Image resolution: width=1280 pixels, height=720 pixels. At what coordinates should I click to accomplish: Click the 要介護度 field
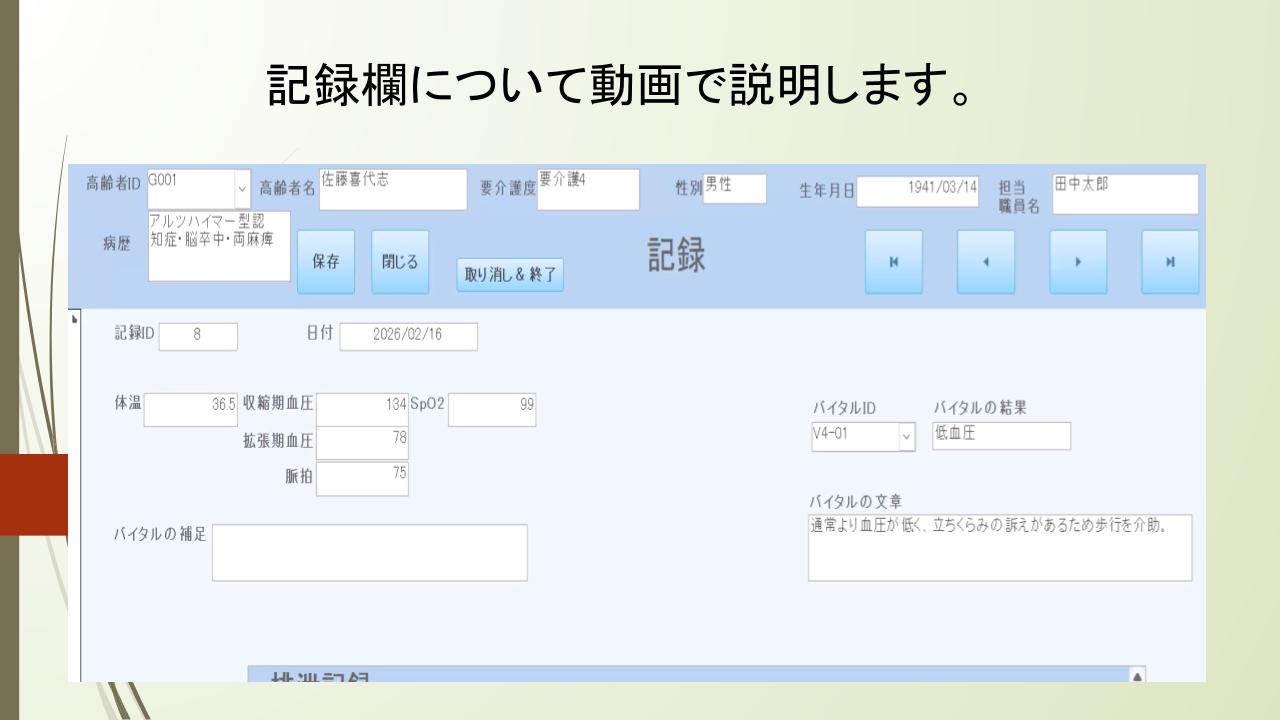[x=587, y=189]
